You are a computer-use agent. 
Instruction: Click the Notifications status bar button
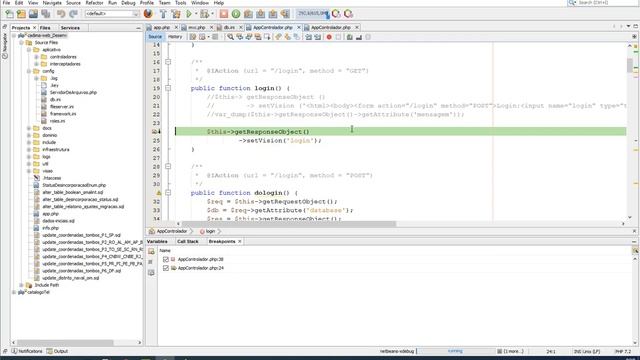coord(27,351)
